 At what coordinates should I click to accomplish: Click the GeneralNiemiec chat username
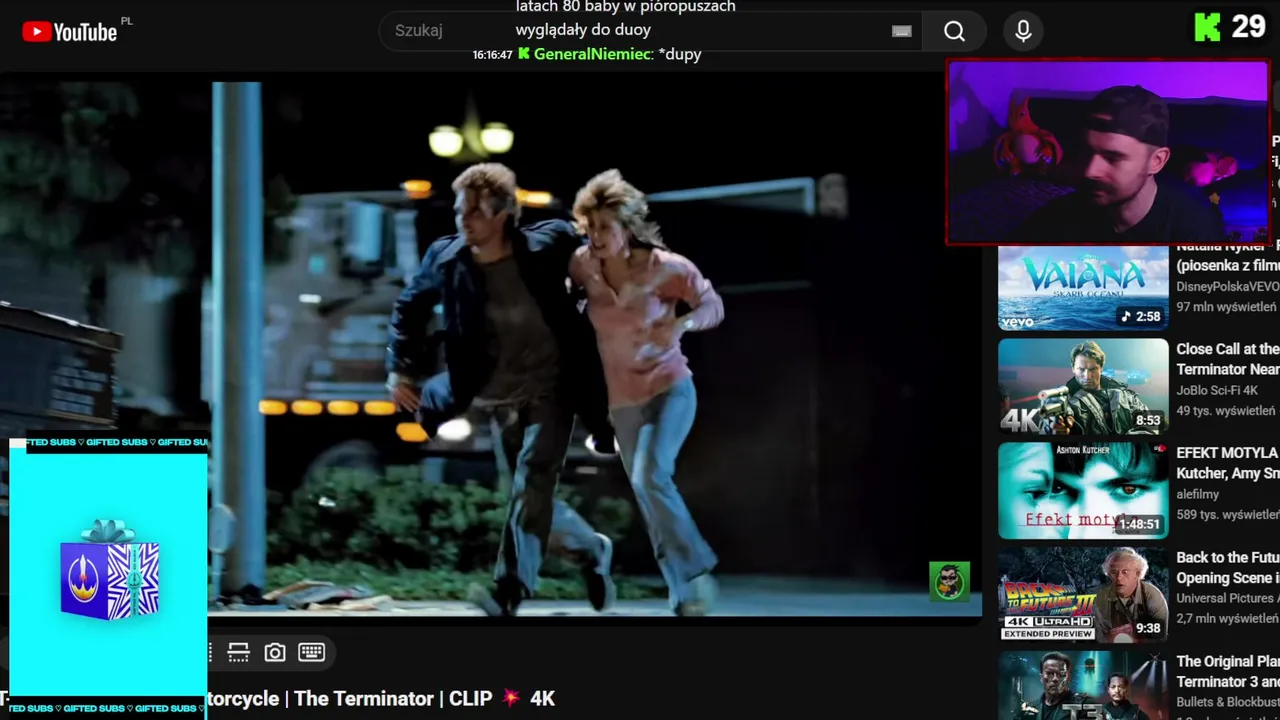pyautogui.click(x=592, y=54)
